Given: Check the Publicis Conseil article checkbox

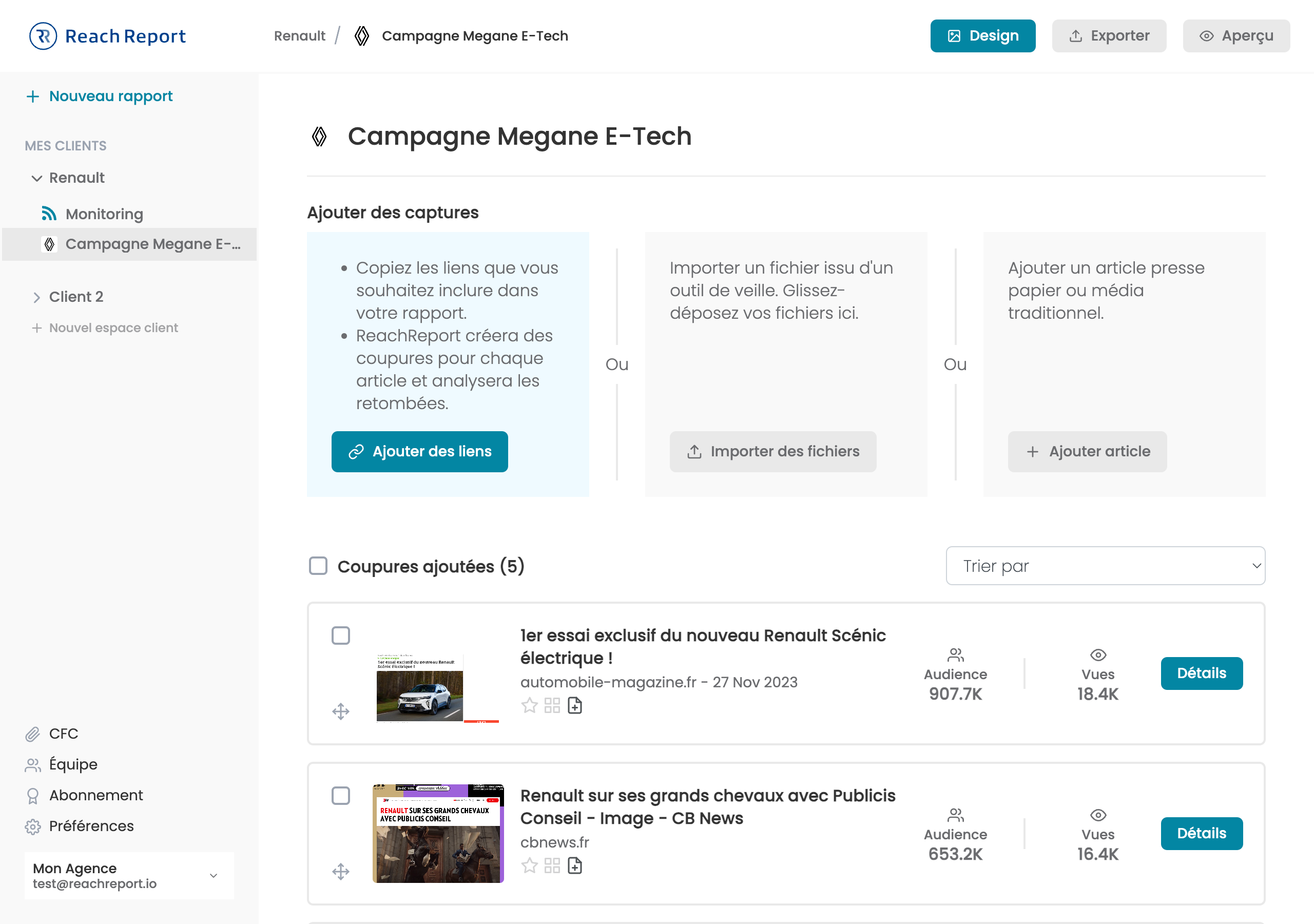Looking at the screenshot, I should [341, 795].
